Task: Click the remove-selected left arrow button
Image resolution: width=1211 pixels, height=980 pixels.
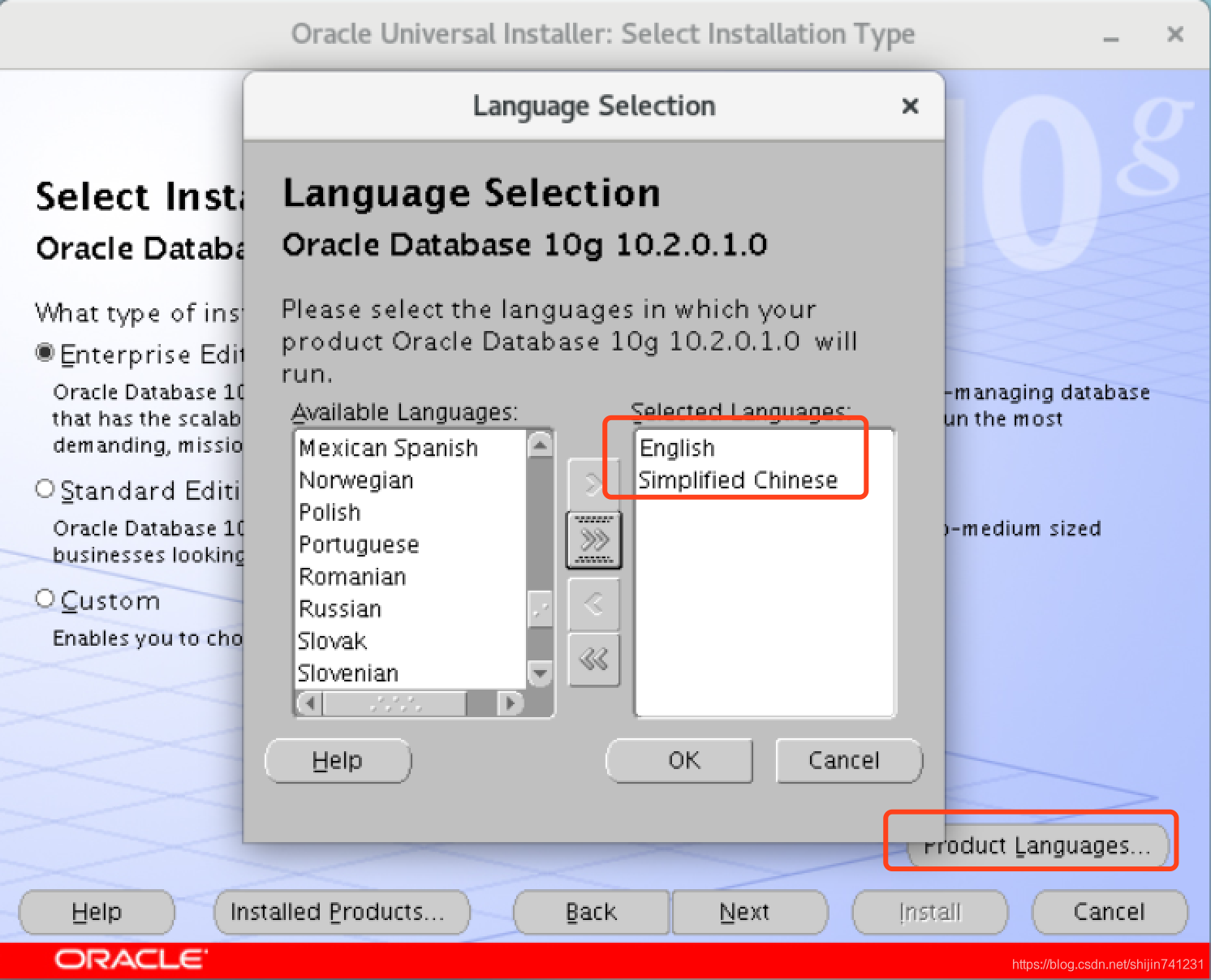Action: [x=593, y=604]
